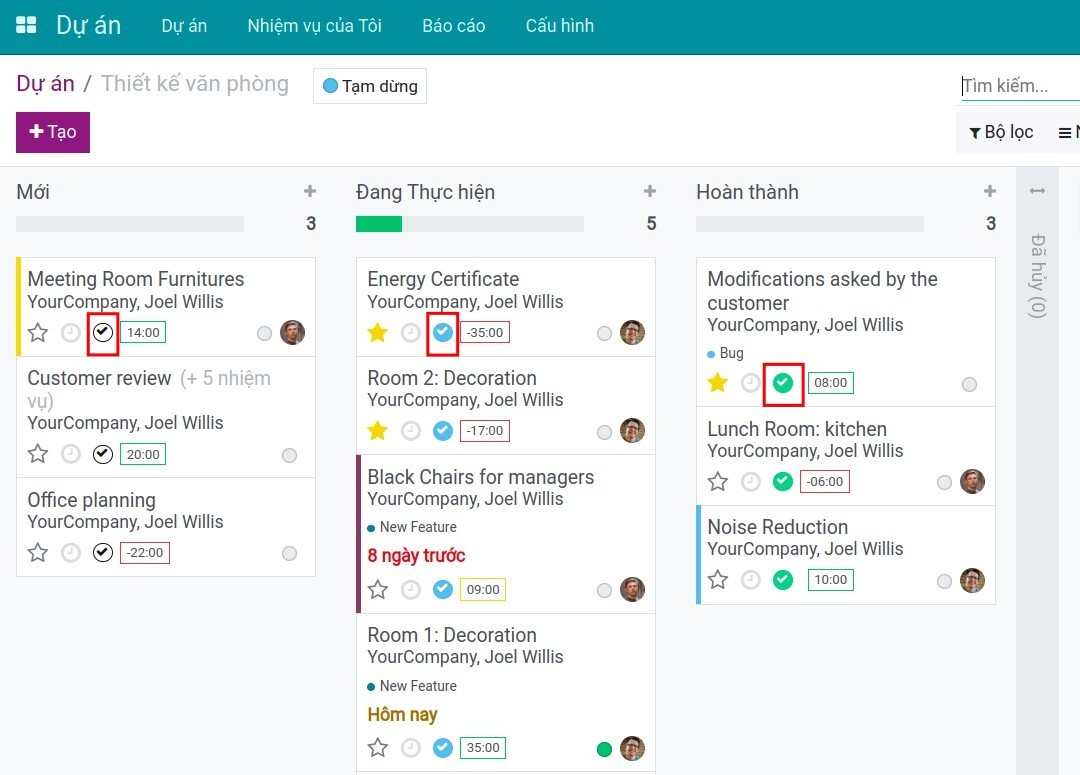
Task: Toggle state dot on Modifications asked by customer
Action: pos(969,385)
